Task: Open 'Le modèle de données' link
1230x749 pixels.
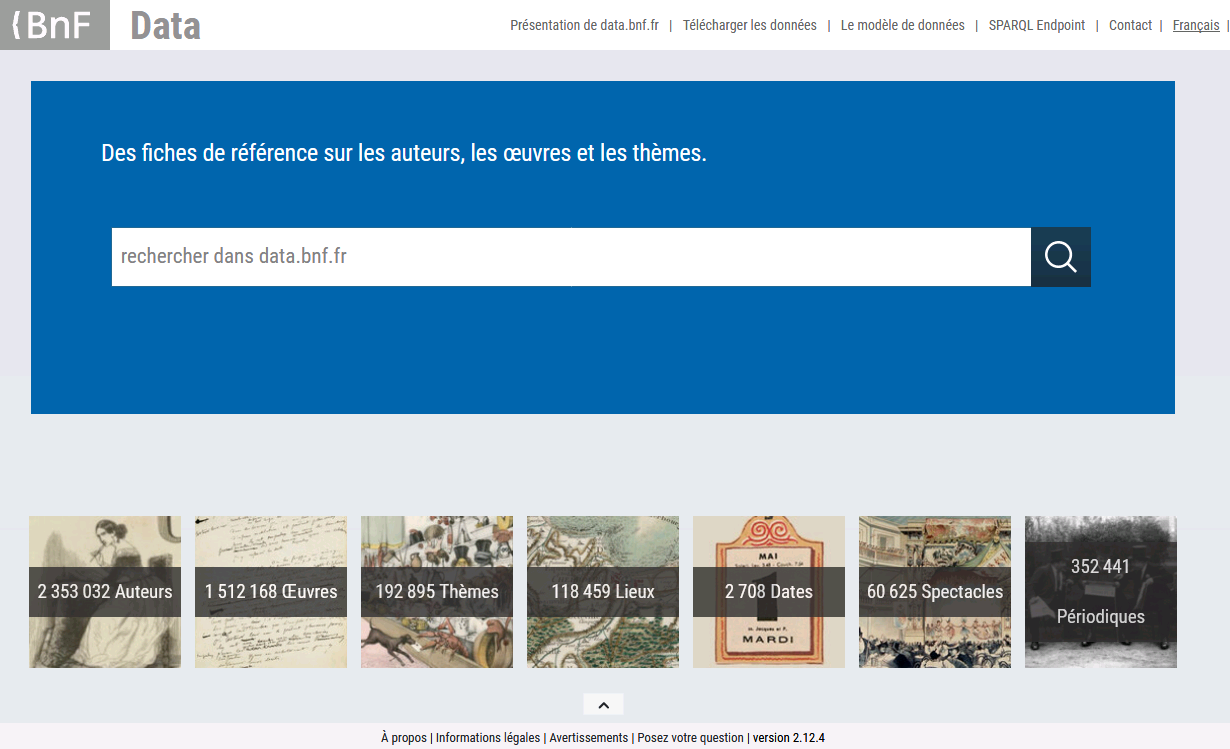Action: pyautogui.click(x=903, y=25)
